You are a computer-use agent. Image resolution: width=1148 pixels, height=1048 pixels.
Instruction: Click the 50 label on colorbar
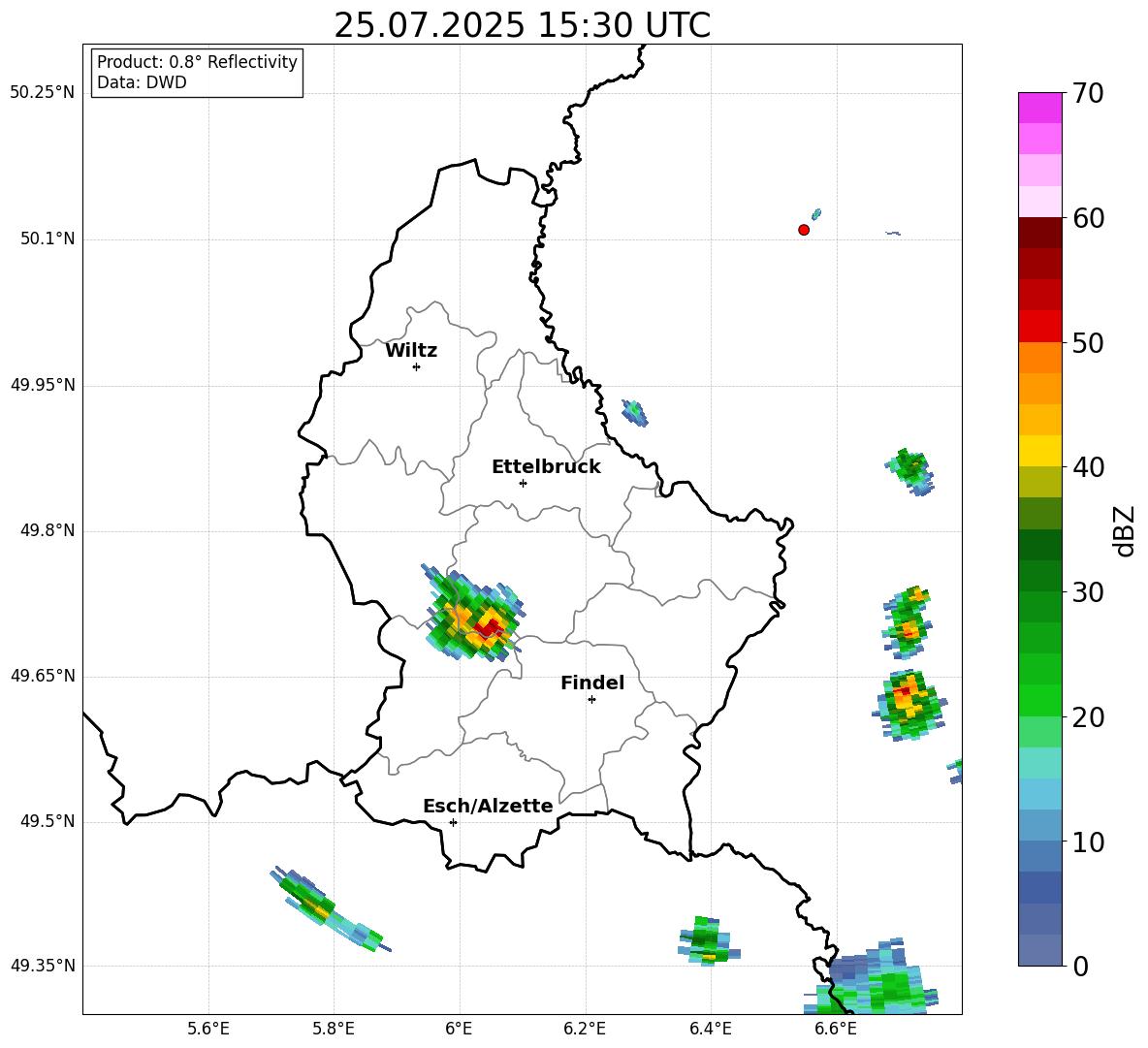point(1088,343)
